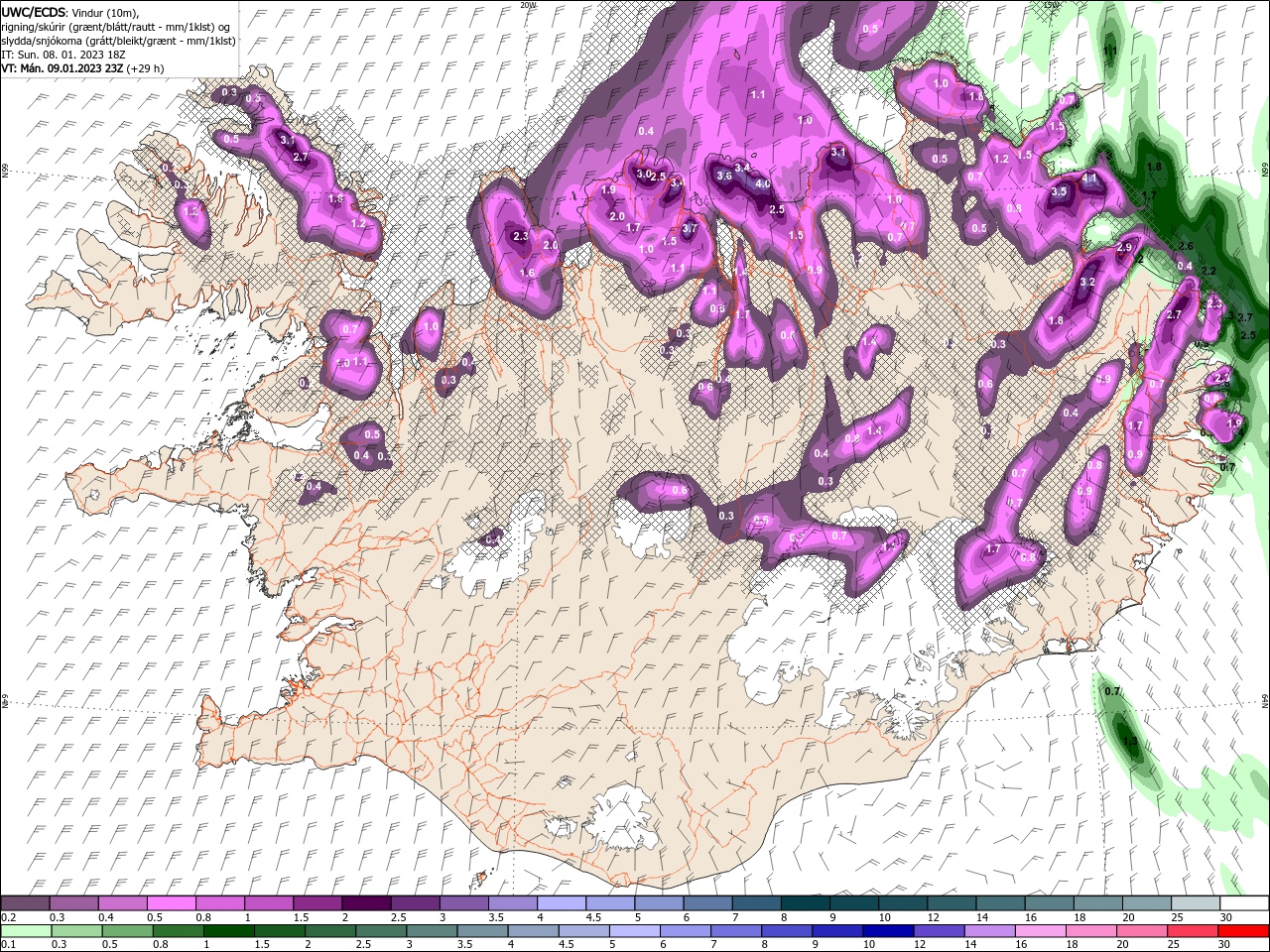Select the white swatch after 30, upper scale

click(1243, 903)
